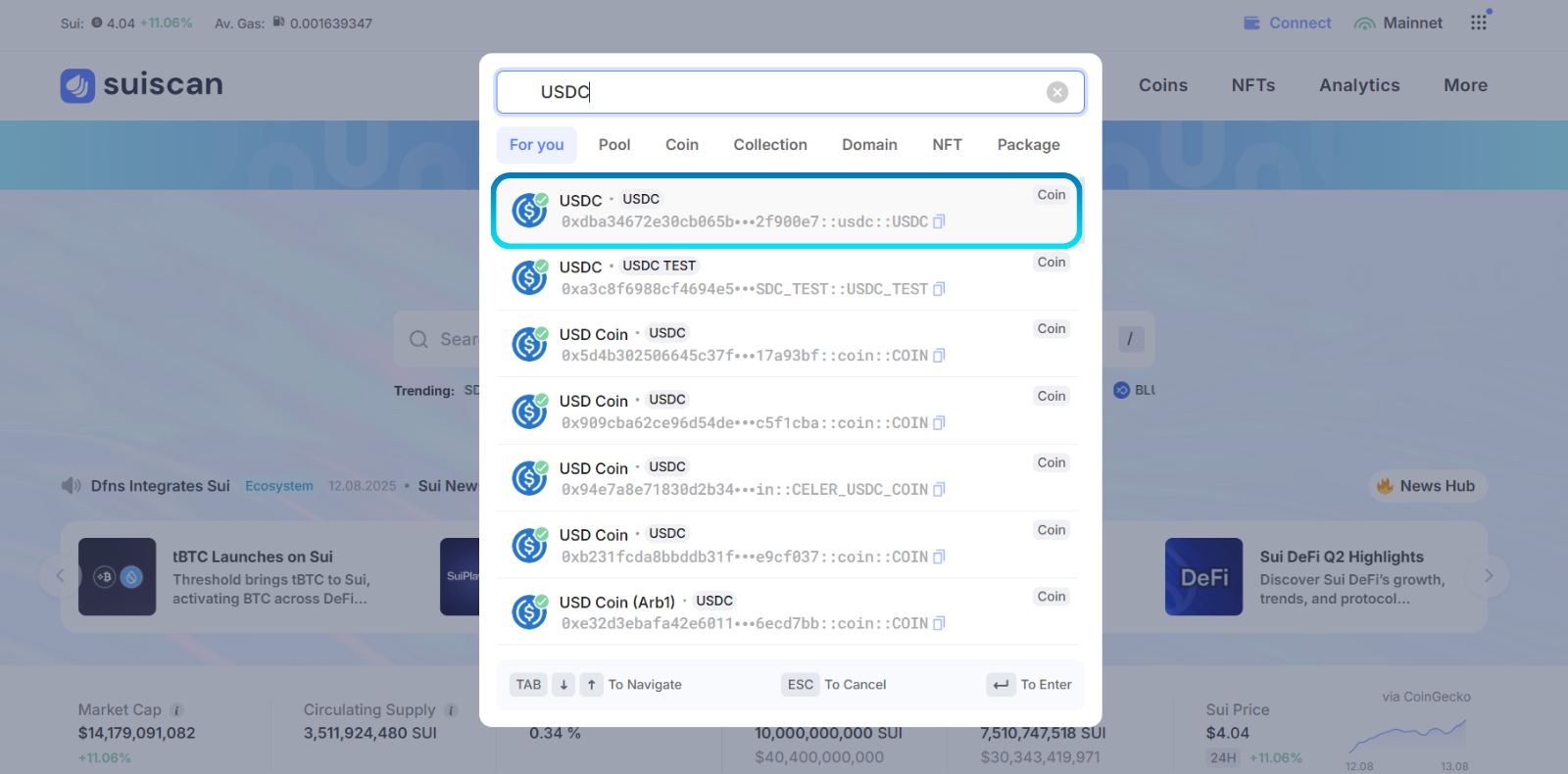Click the USDC search input field
The height and width of the screenshot is (774, 1568).
790,92
